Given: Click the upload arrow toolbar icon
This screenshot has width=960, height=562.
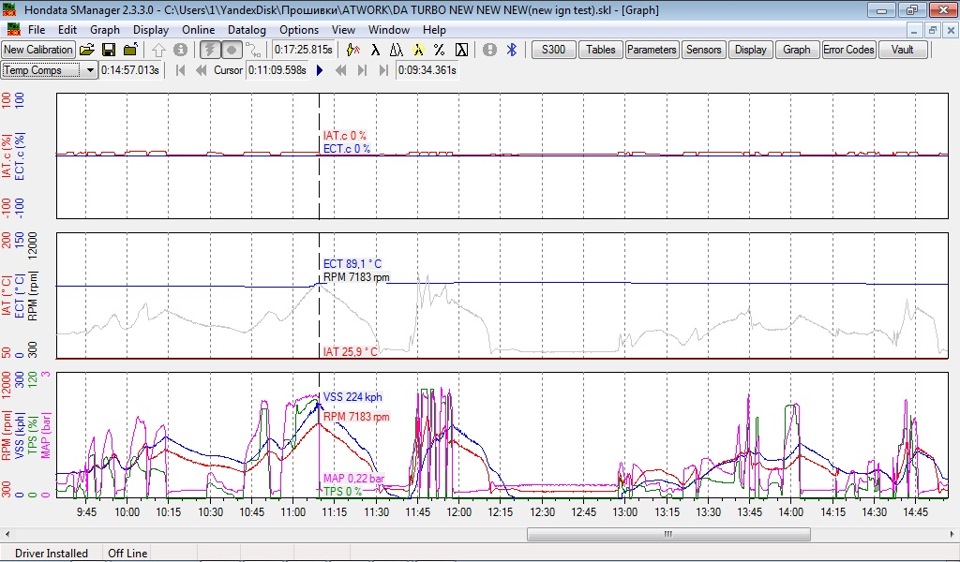Looking at the screenshot, I should coord(159,50).
